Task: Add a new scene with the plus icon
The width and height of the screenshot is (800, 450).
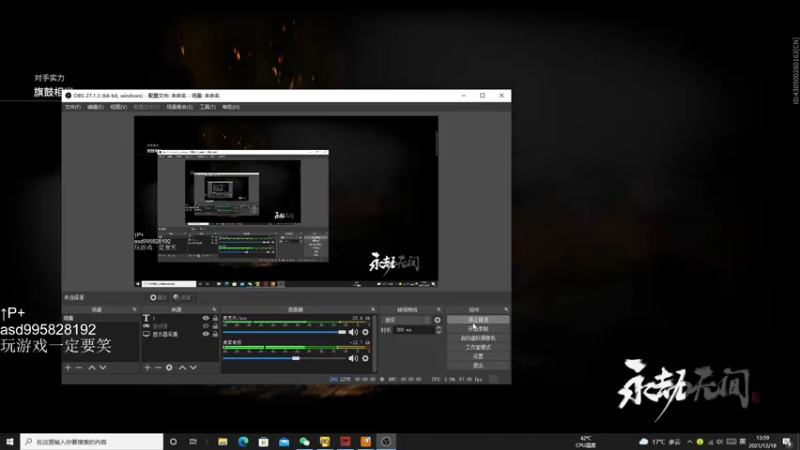Action: [68, 367]
